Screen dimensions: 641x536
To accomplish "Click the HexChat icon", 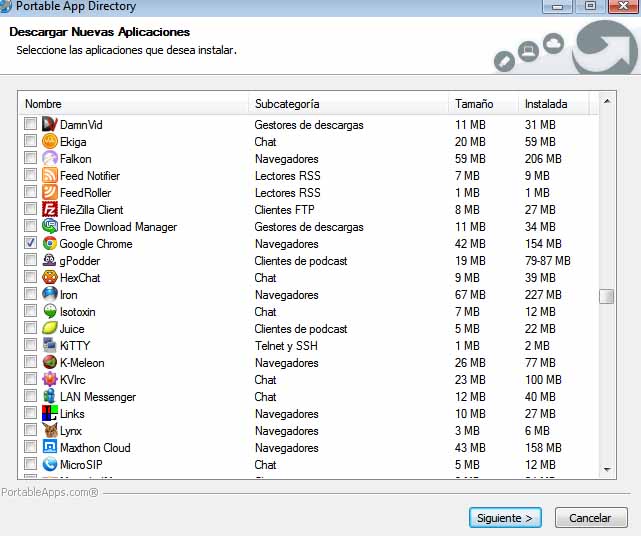I will 49,277.
